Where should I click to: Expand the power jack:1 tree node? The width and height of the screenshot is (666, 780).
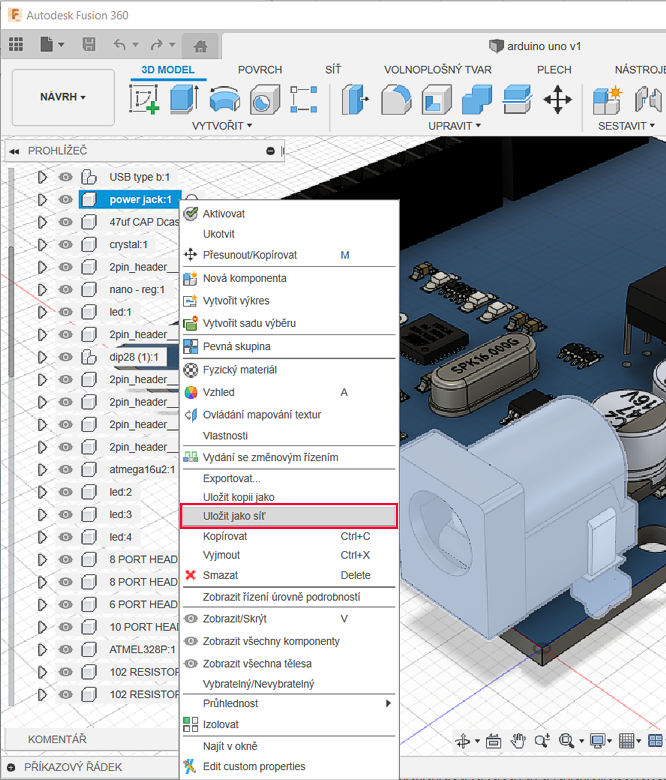(x=42, y=199)
